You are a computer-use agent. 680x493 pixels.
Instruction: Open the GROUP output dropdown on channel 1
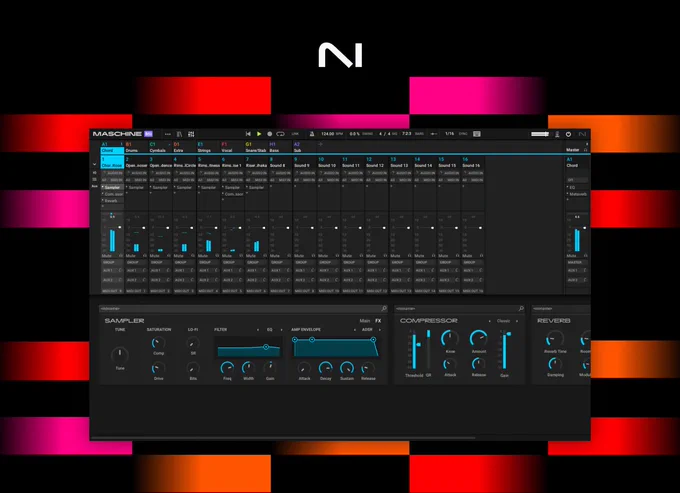coord(112,262)
